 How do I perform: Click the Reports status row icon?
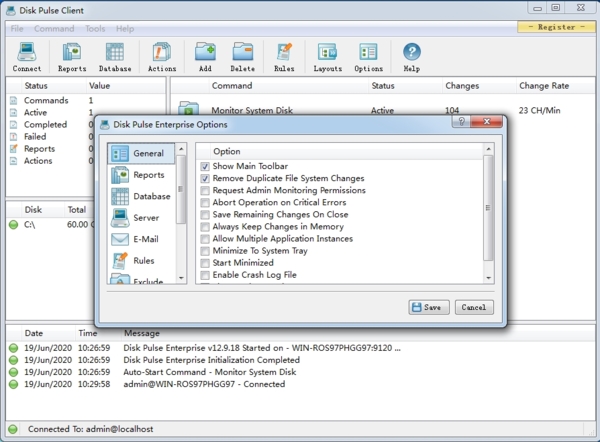[13, 148]
